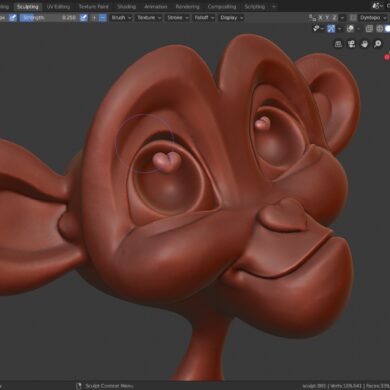Set brush direction to Add (plus)
The height and width of the screenshot is (390, 390).
(x=94, y=18)
